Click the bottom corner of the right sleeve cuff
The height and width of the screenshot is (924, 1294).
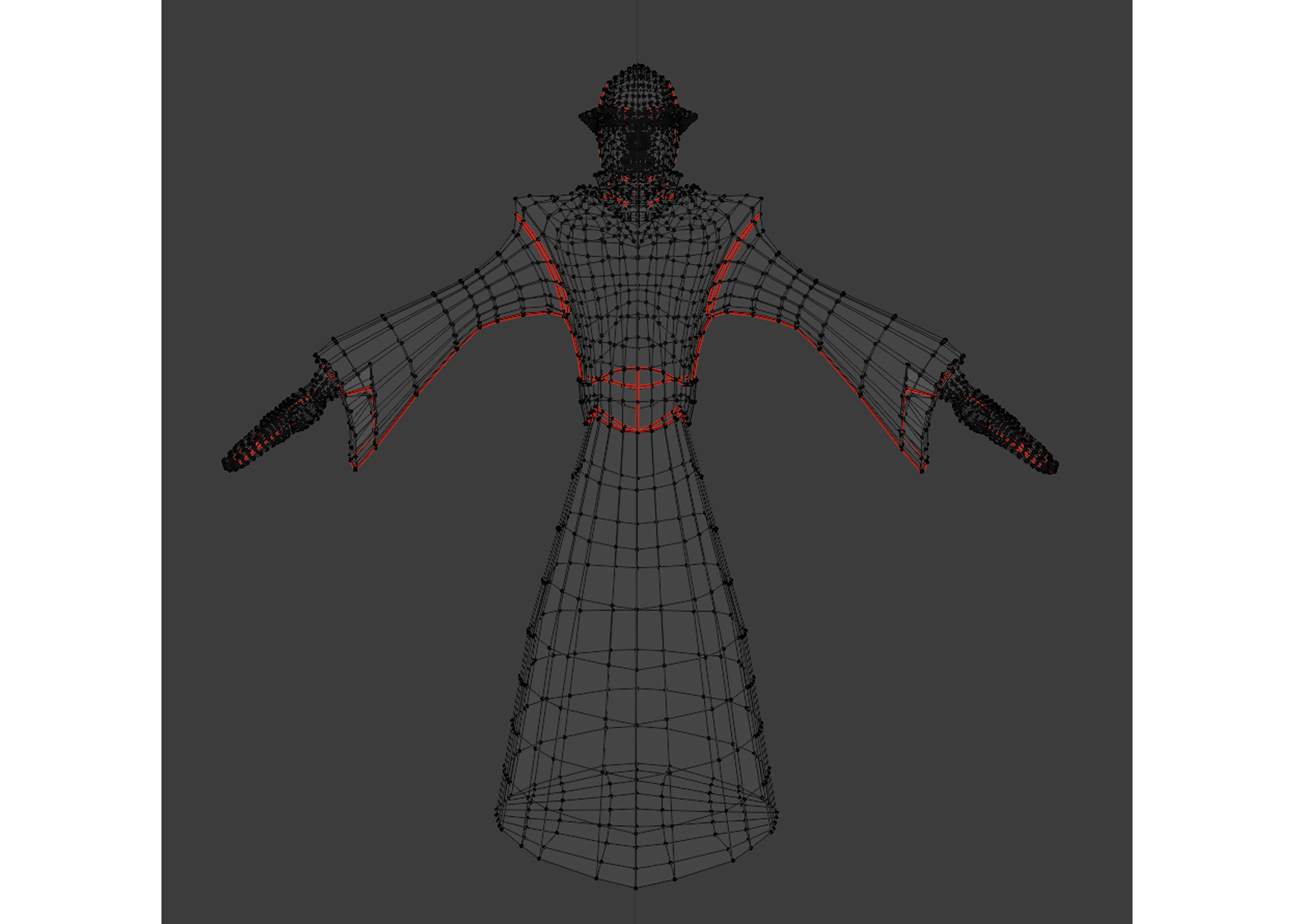point(922,471)
